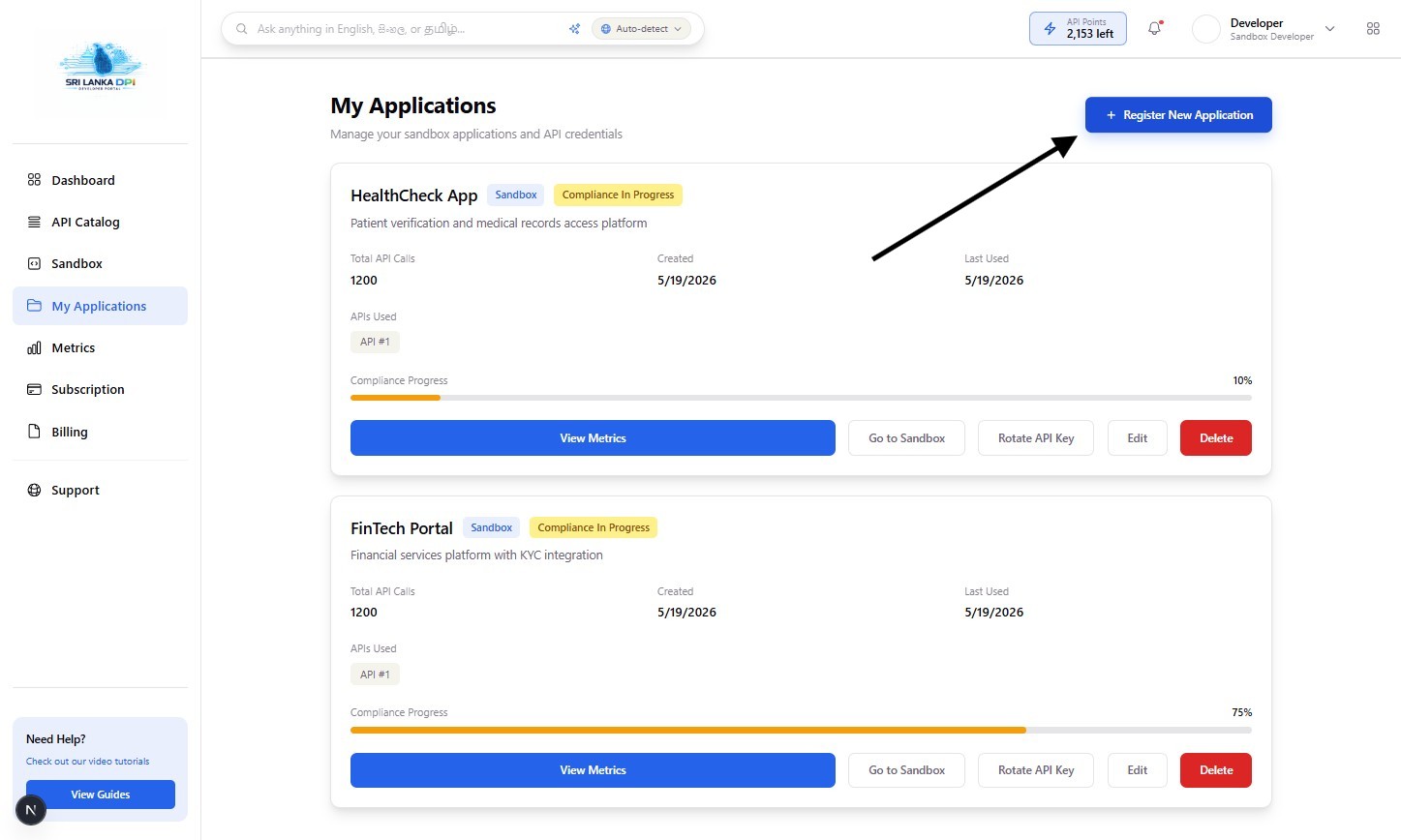Click the round N badge at bottom left
The width and height of the screenshot is (1401, 840).
point(31,811)
